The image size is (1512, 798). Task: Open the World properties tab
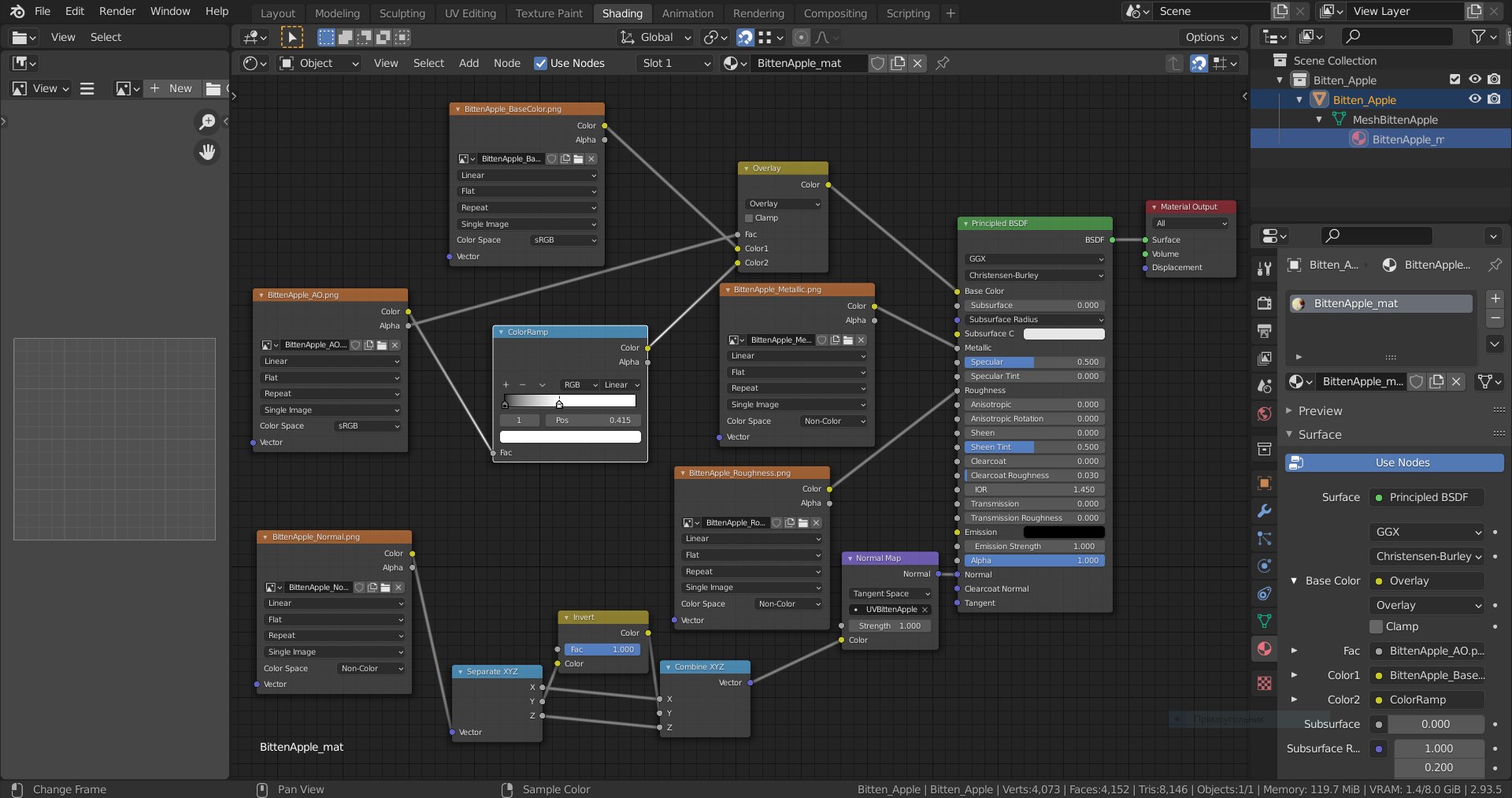1264,414
